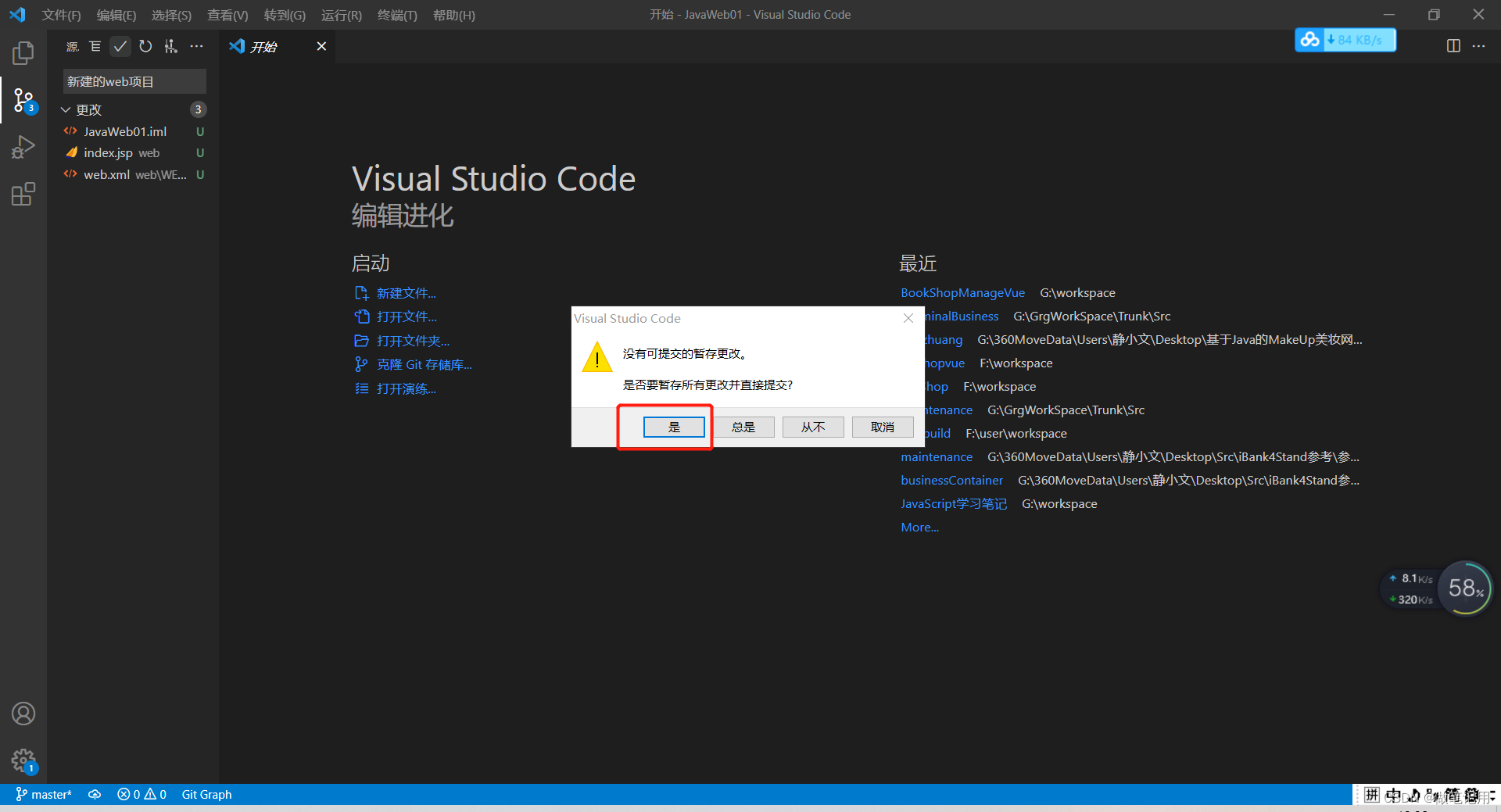Open recent project JavaScript学习笔记

point(954,503)
